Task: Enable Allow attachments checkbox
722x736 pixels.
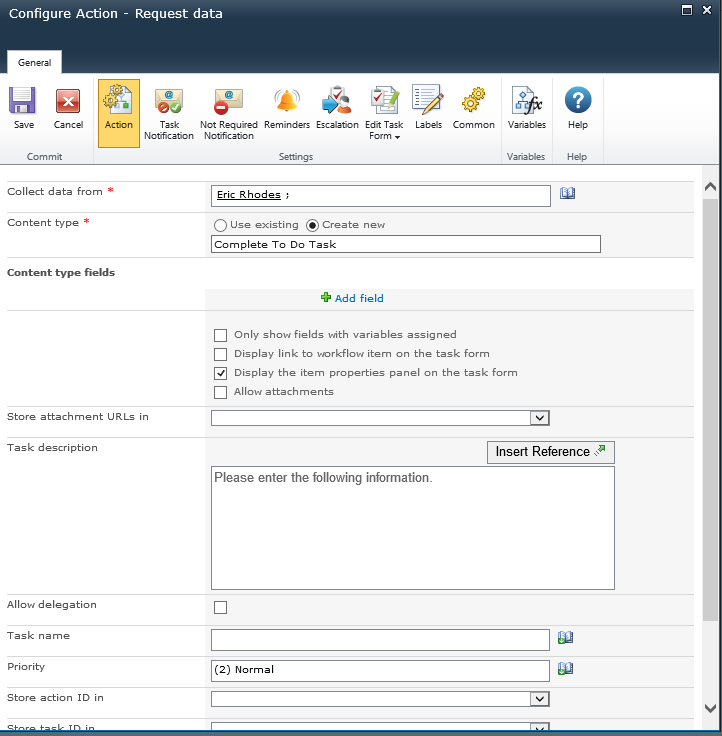Action: [x=221, y=392]
